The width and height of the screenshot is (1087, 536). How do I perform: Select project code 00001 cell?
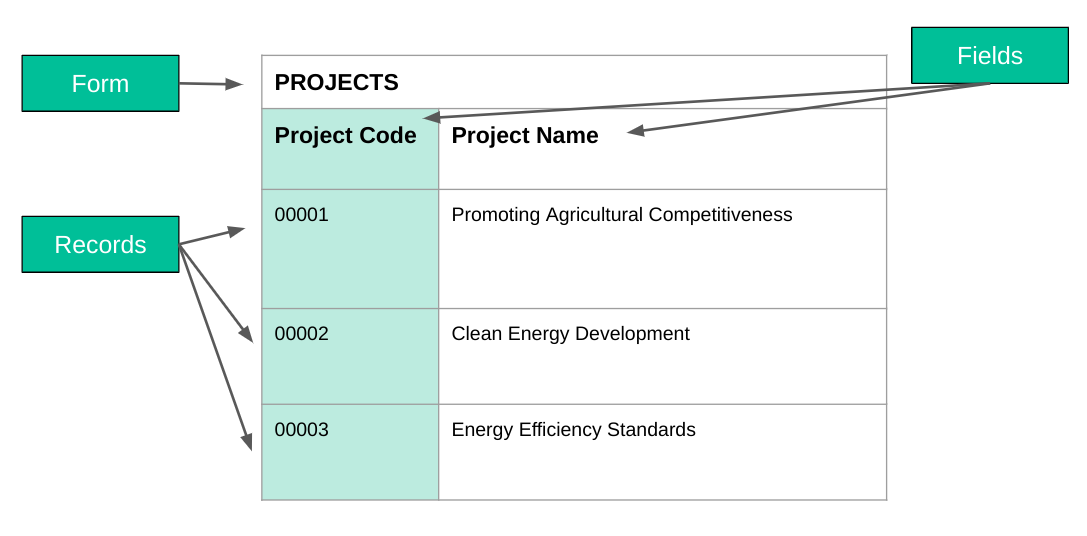click(350, 249)
